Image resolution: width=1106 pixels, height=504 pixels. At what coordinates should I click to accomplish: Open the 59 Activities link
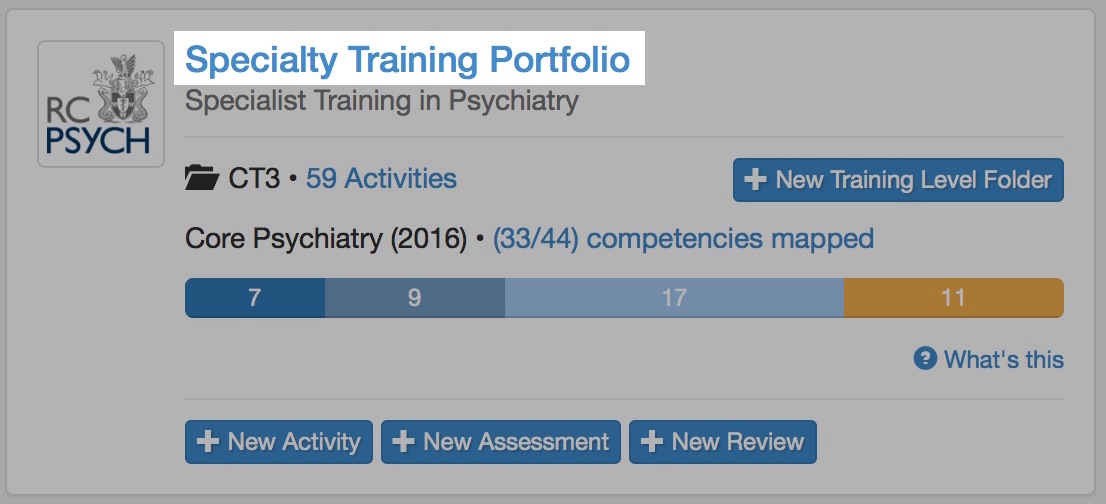(381, 179)
